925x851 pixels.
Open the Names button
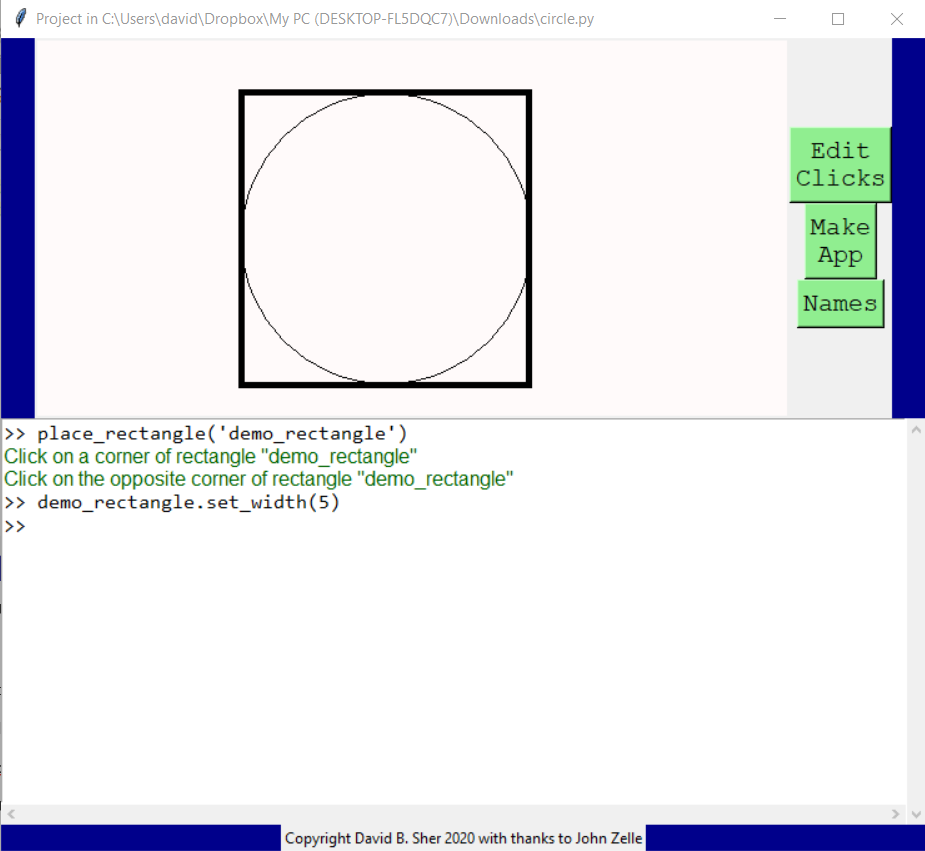point(840,304)
